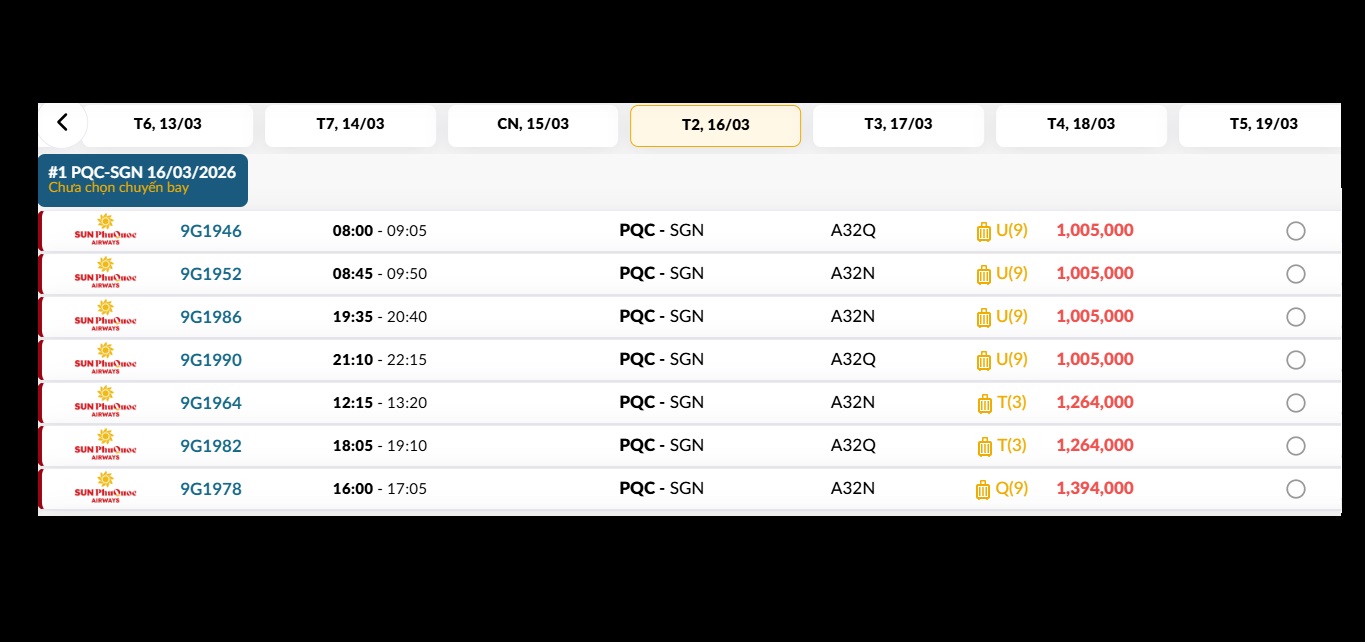Click the #1 PQC-SGN 16/03/2026 segment badge
Viewport: 1365px width, 642px height.
coord(142,180)
